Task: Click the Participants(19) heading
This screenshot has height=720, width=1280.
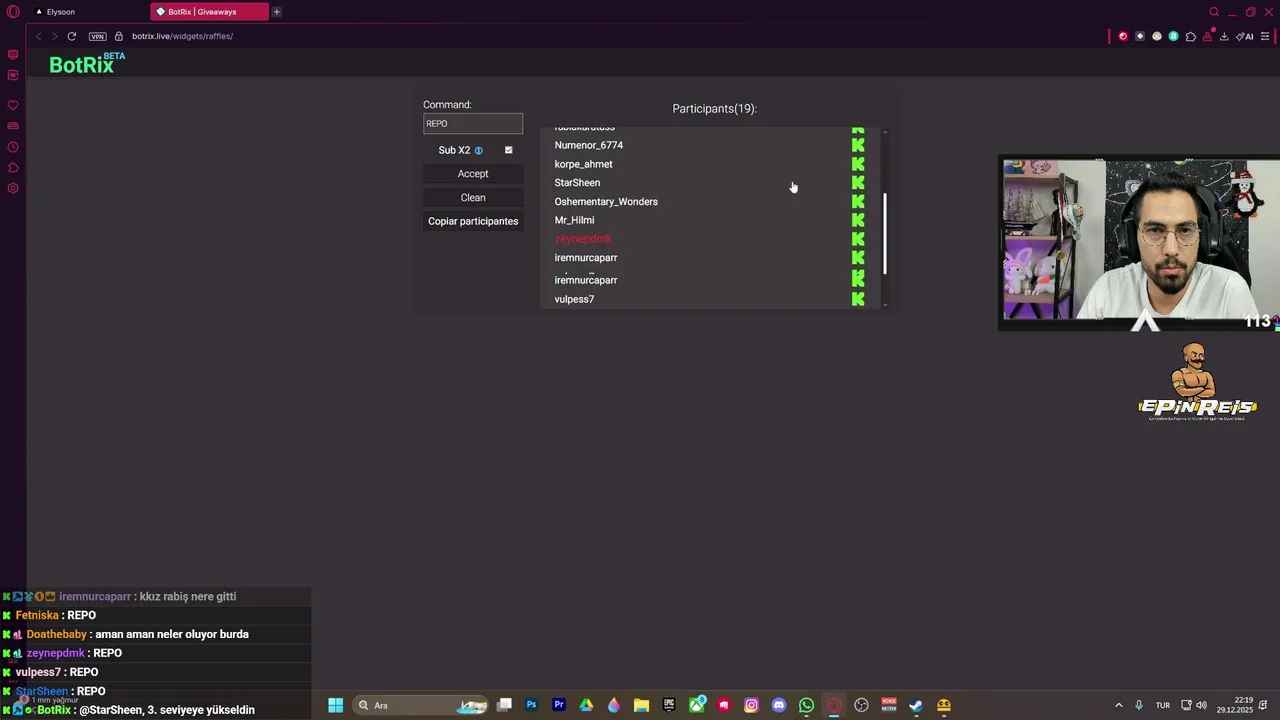Action: (x=714, y=108)
